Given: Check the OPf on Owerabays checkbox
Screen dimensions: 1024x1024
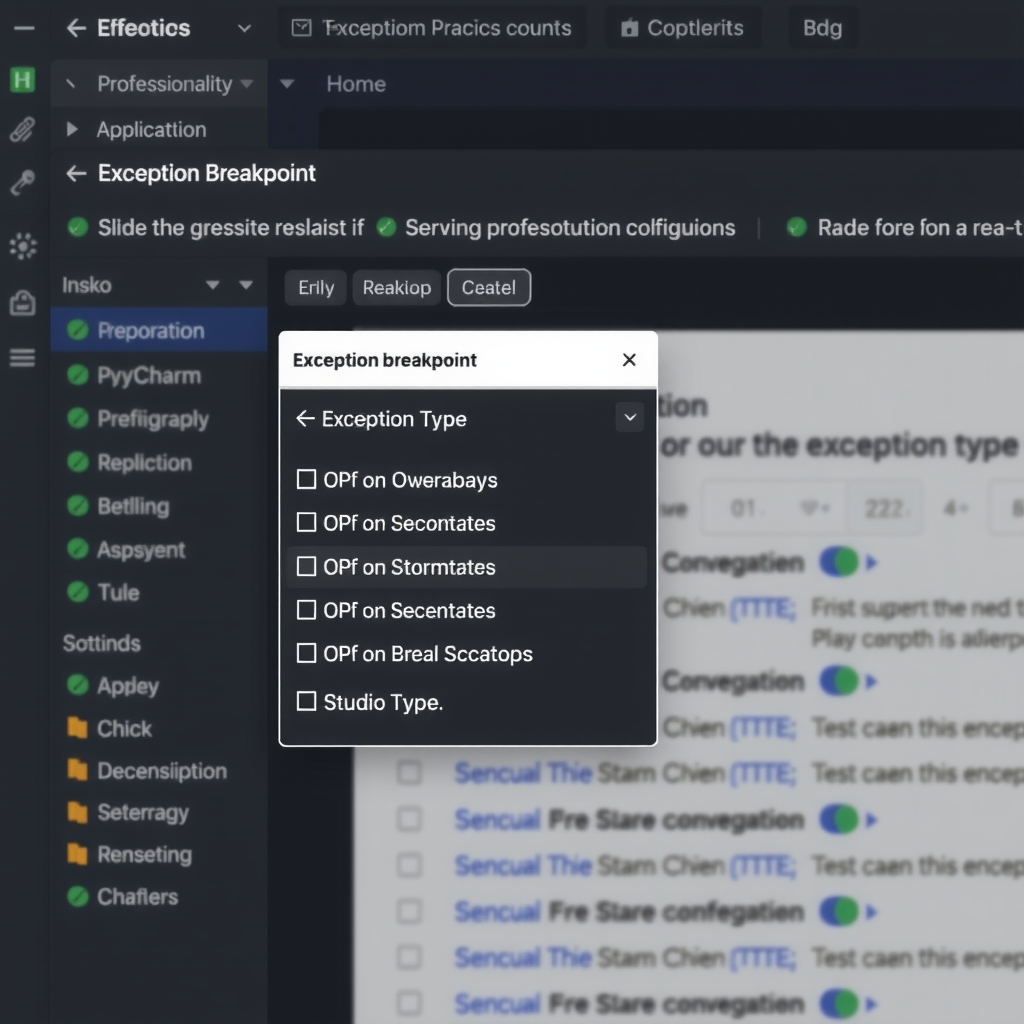Looking at the screenshot, I should click(x=307, y=480).
